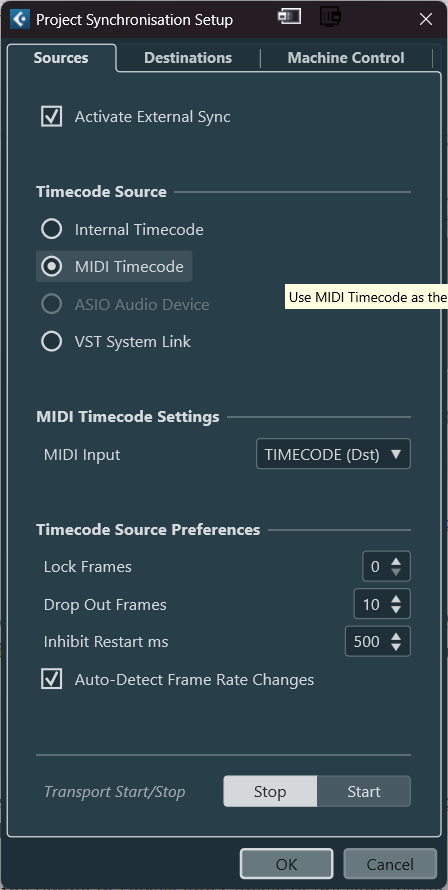This screenshot has height=890, width=448.
Task: Dismiss the dialog with Cancel
Action: tap(390, 864)
